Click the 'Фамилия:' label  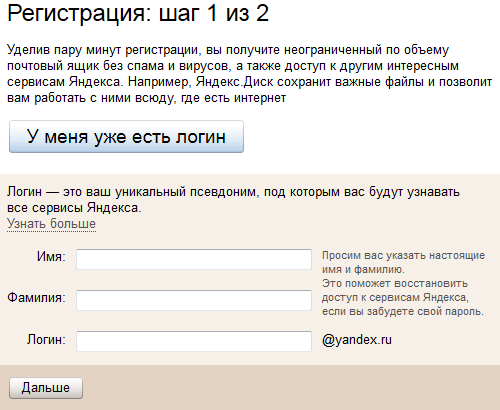click(37, 297)
